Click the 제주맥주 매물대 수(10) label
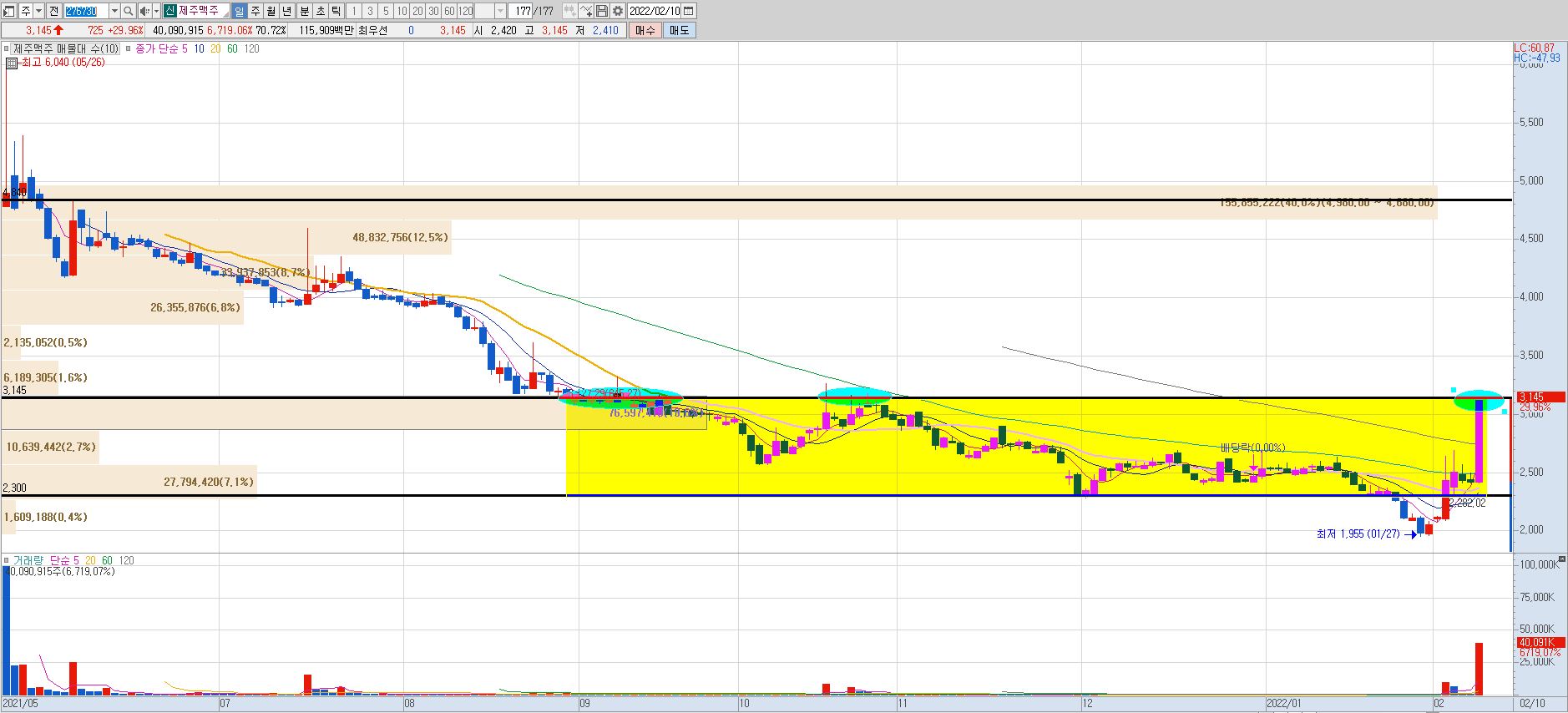This screenshot has height=713, width=1568. click(x=66, y=48)
